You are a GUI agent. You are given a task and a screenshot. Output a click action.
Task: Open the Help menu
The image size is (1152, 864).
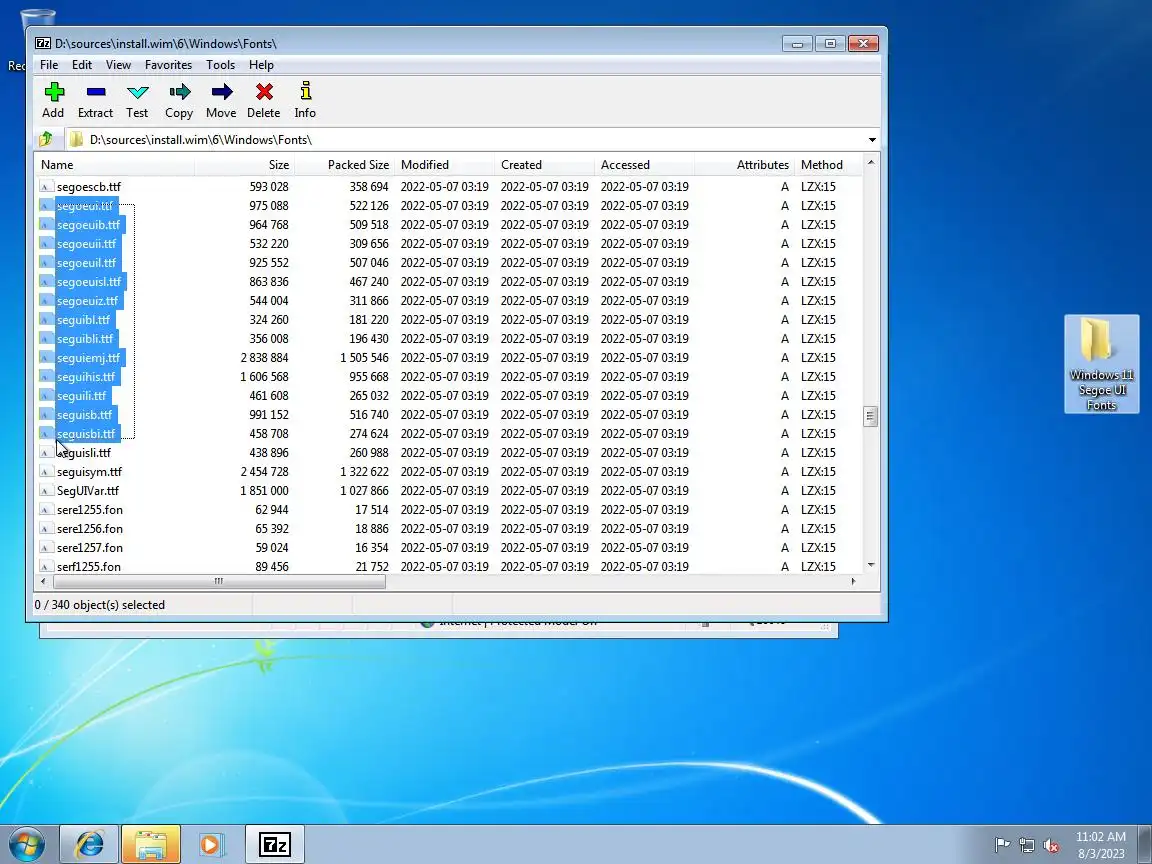click(261, 65)
